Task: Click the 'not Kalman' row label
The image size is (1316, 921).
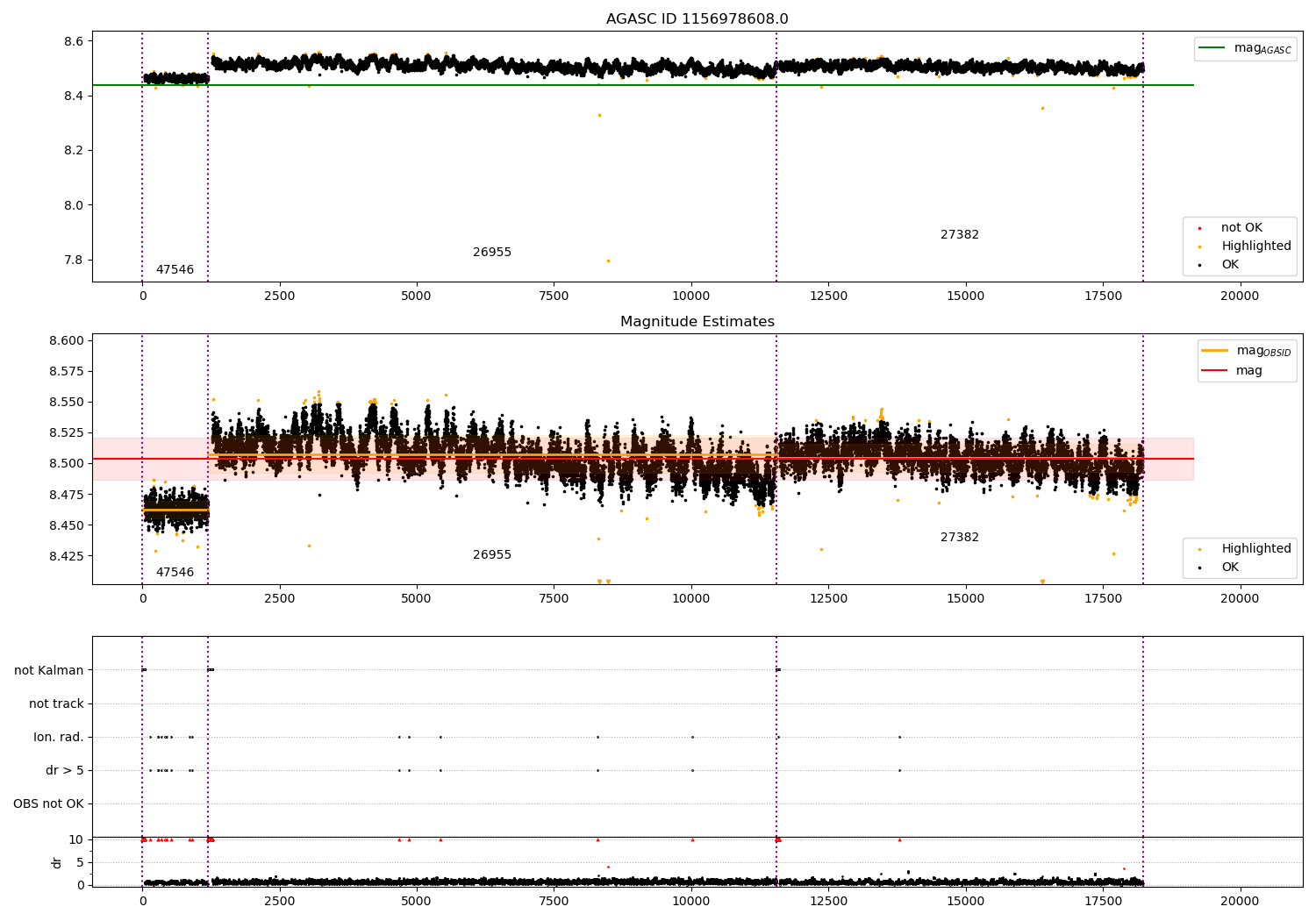Action: point(49,671)
